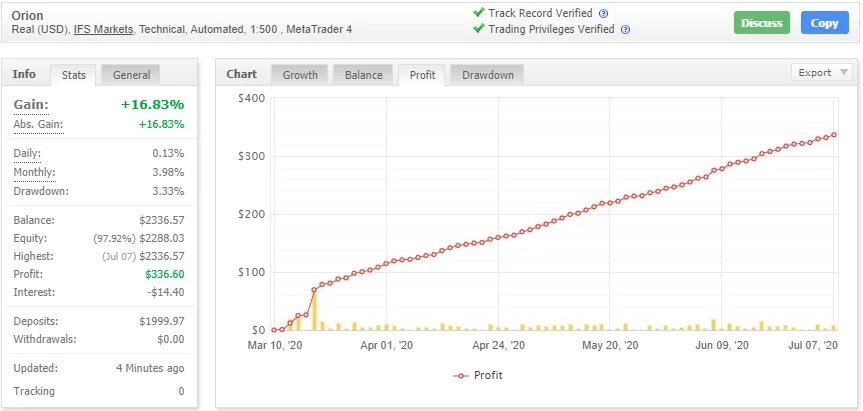Click the Track Record Verified checkmark
The height and width of the screenshot is (411, 863).
point(478,14)
